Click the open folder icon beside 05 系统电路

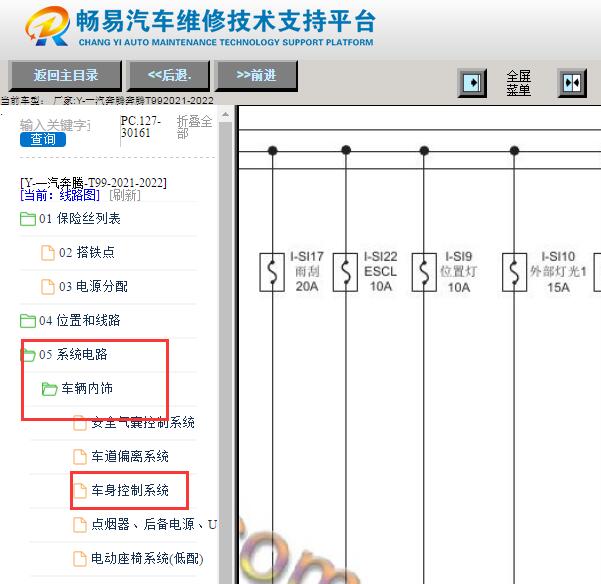point(28,355)
